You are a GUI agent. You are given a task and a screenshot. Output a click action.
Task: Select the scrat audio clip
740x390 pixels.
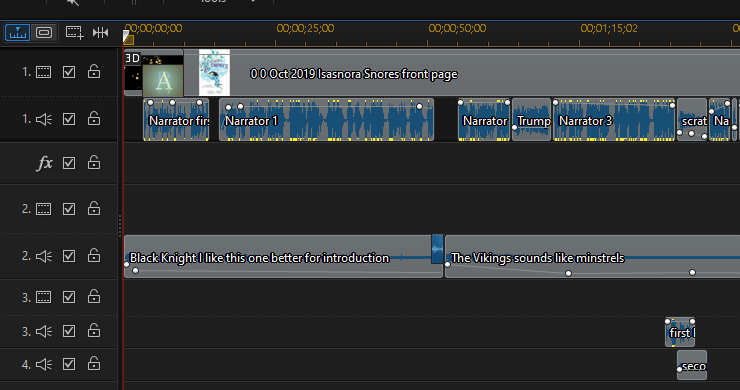[x=692, y=119]
